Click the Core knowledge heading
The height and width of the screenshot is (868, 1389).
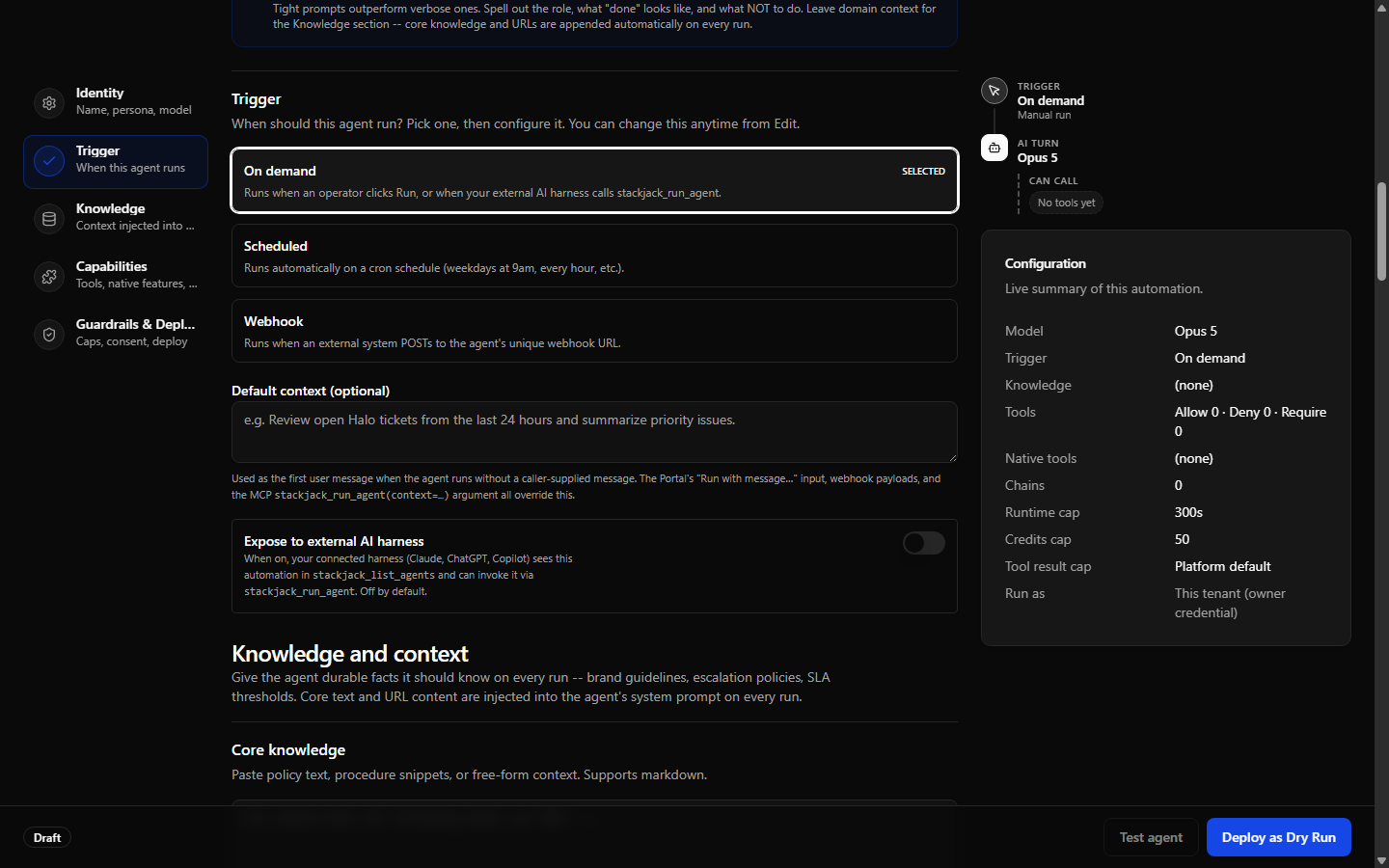[x=288, y=750]
